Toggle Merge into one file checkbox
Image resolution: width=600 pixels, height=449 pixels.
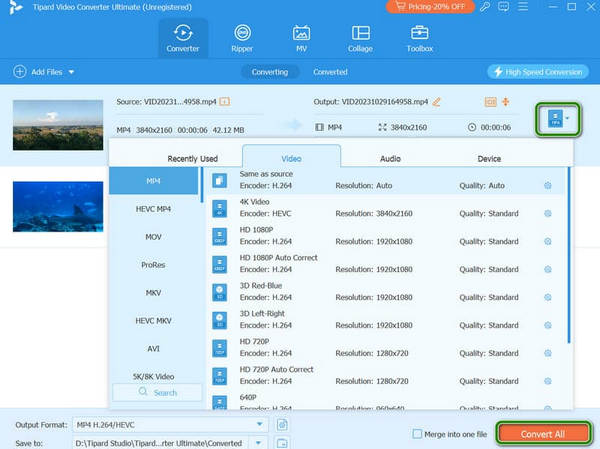(x=417, y=434)
